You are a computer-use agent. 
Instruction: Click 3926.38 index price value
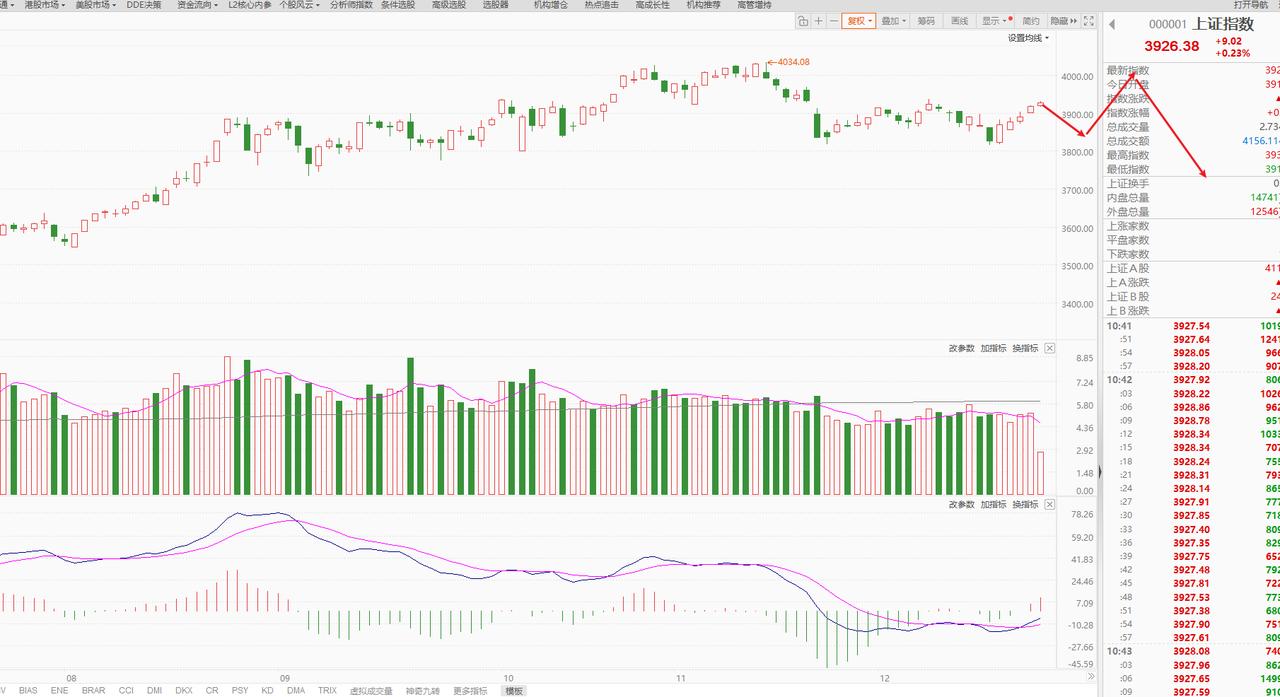click(x=1171, y=46)
